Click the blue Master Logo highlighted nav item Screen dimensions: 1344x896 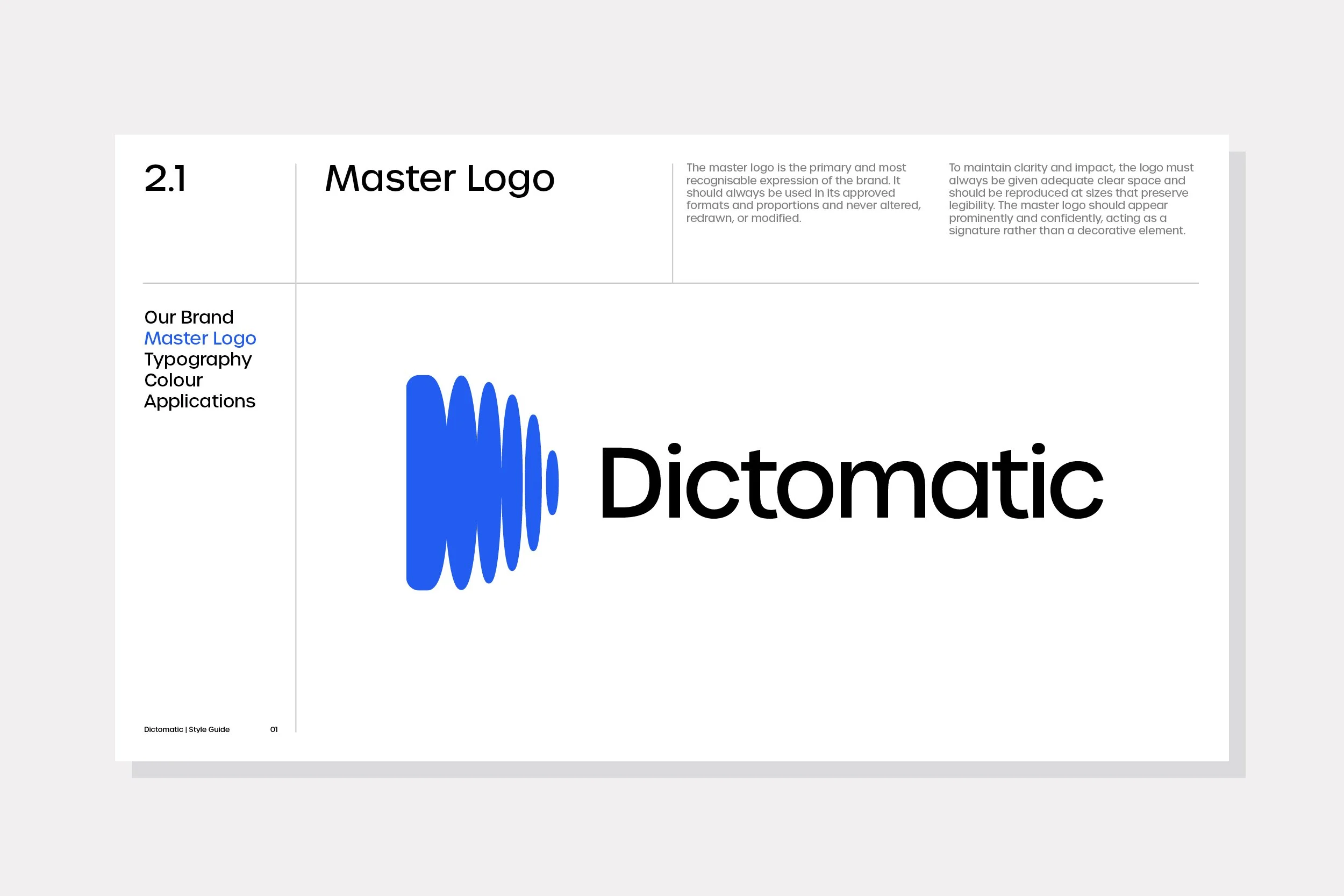[200, 338]
